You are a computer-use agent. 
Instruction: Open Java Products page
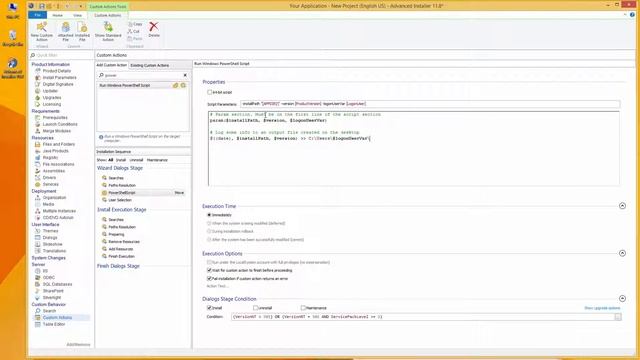(x=56, y=151)
